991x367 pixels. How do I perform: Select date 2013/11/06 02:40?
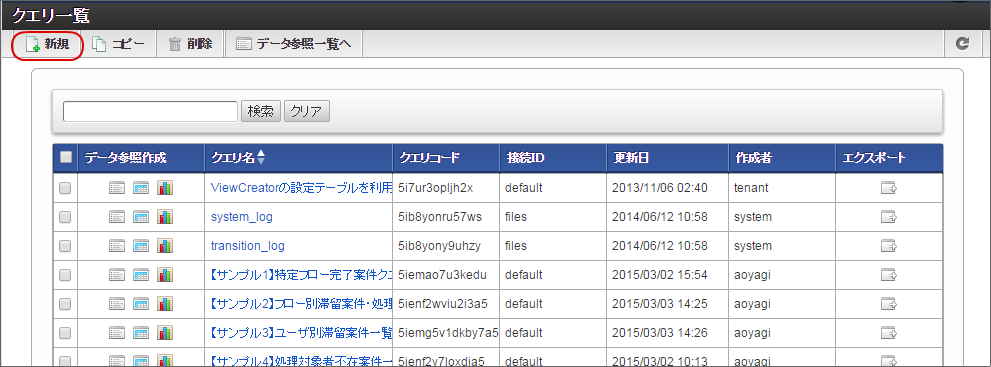660,188
